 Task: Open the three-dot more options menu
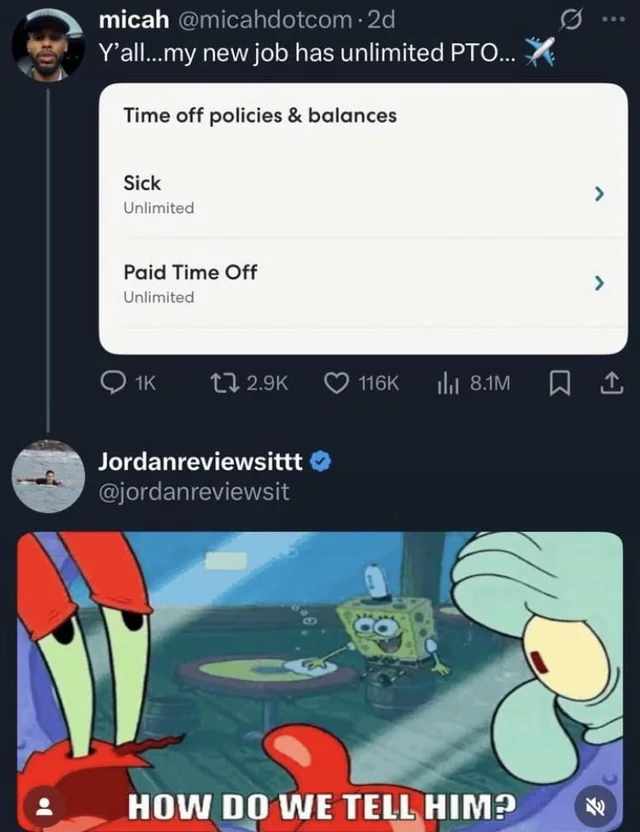(x=614, y=20)
